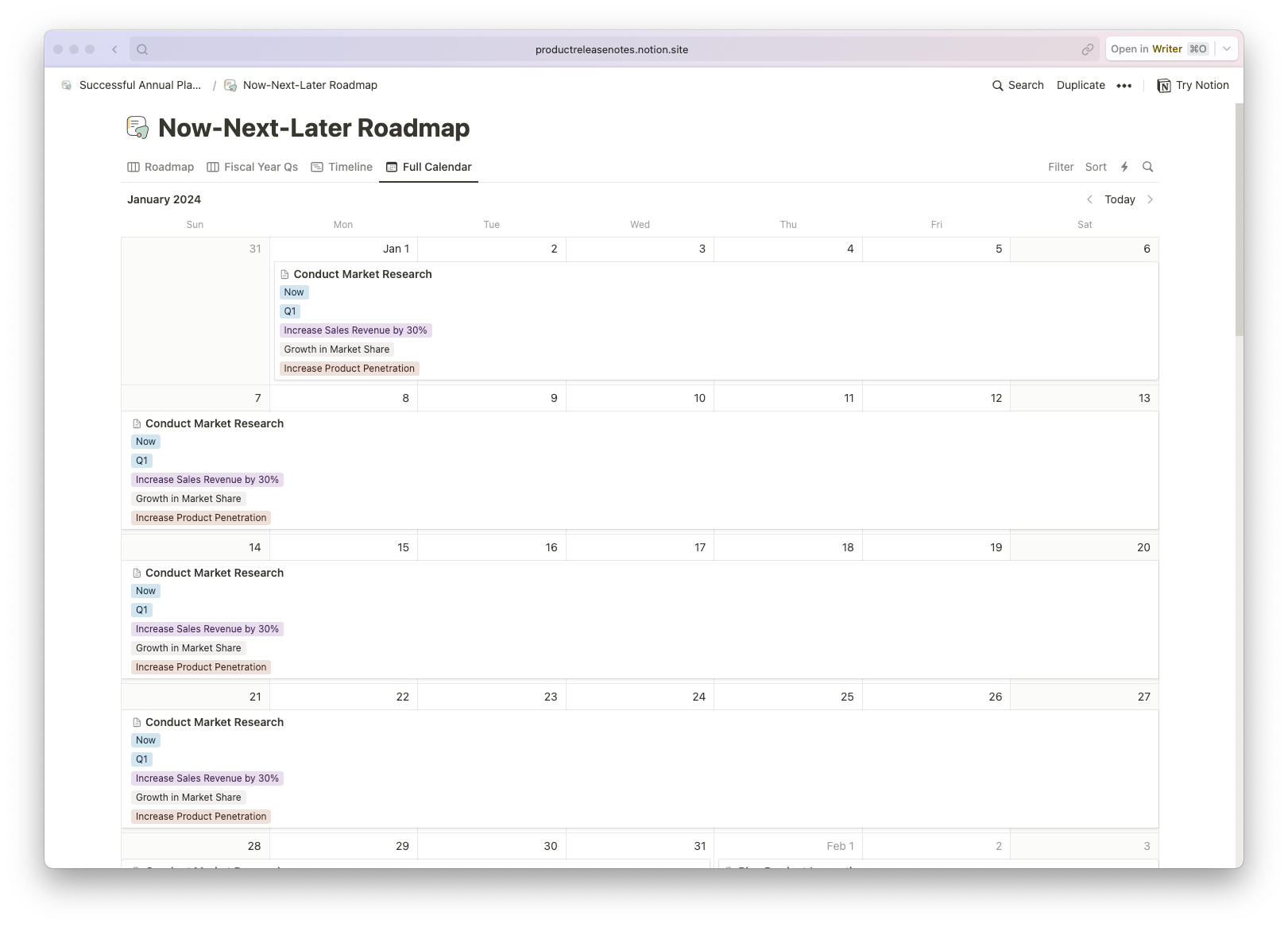Click the Jan 1 date cell number

(396, 249)
